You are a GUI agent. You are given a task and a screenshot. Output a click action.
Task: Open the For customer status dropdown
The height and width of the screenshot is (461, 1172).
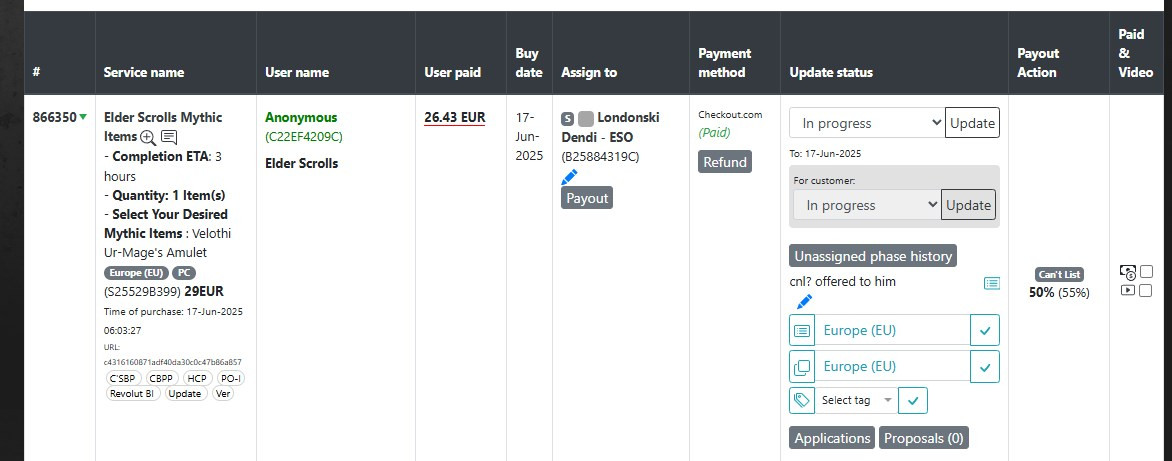[x=866, y=205]
